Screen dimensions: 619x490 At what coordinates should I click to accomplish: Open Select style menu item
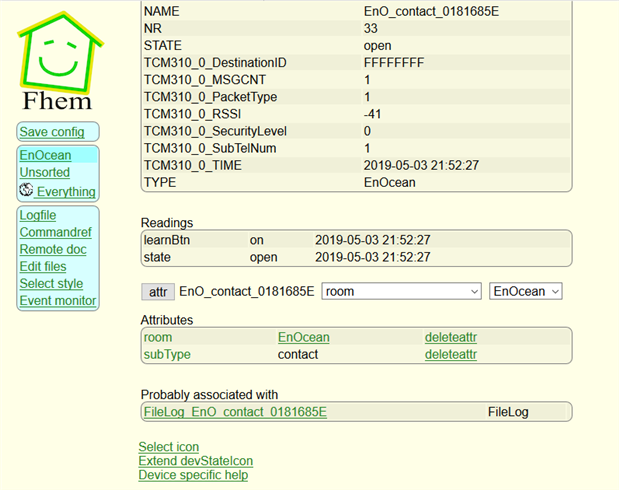pyautogui.click(x=51, y=283)
